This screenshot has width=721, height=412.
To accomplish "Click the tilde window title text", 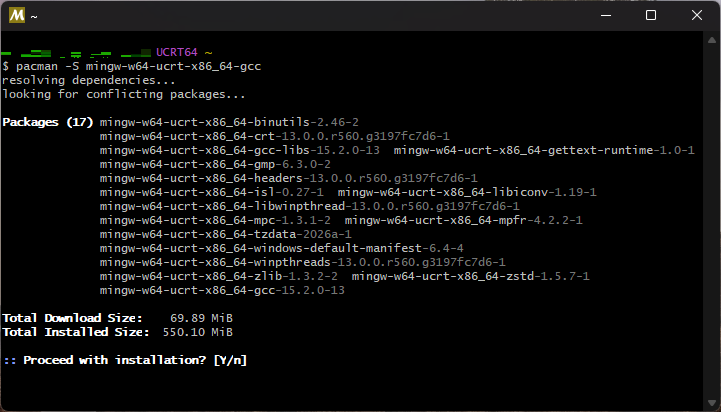I will click(x=34, y=17).
